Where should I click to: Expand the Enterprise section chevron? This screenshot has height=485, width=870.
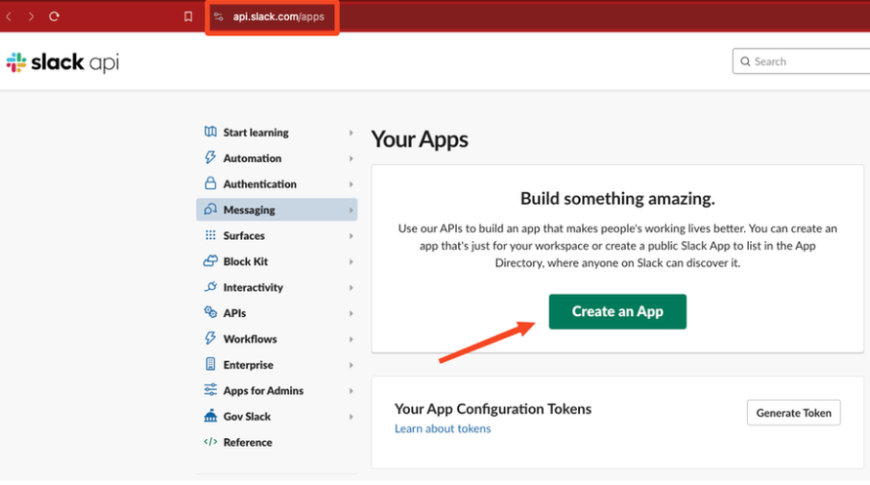click(351, 365)
